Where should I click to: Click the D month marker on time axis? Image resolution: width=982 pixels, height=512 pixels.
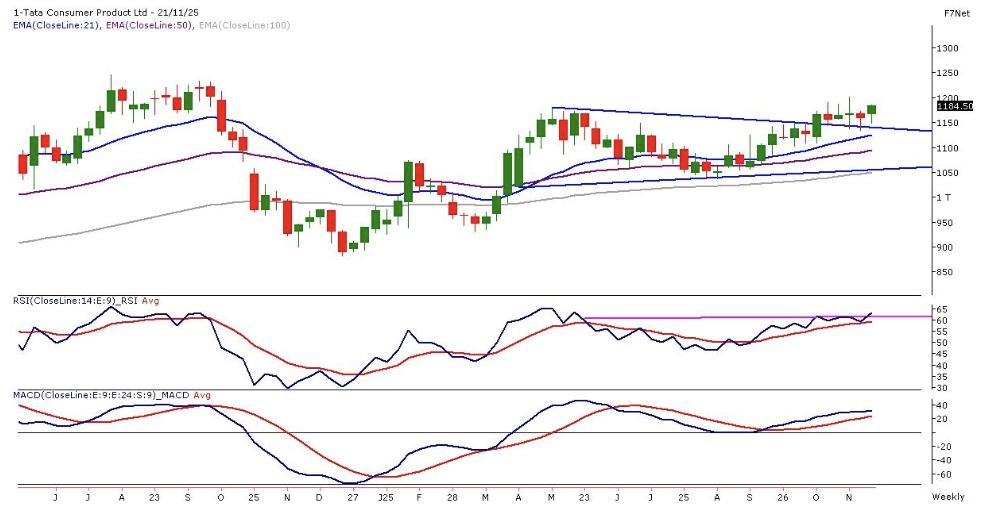(x=320, y=496)
